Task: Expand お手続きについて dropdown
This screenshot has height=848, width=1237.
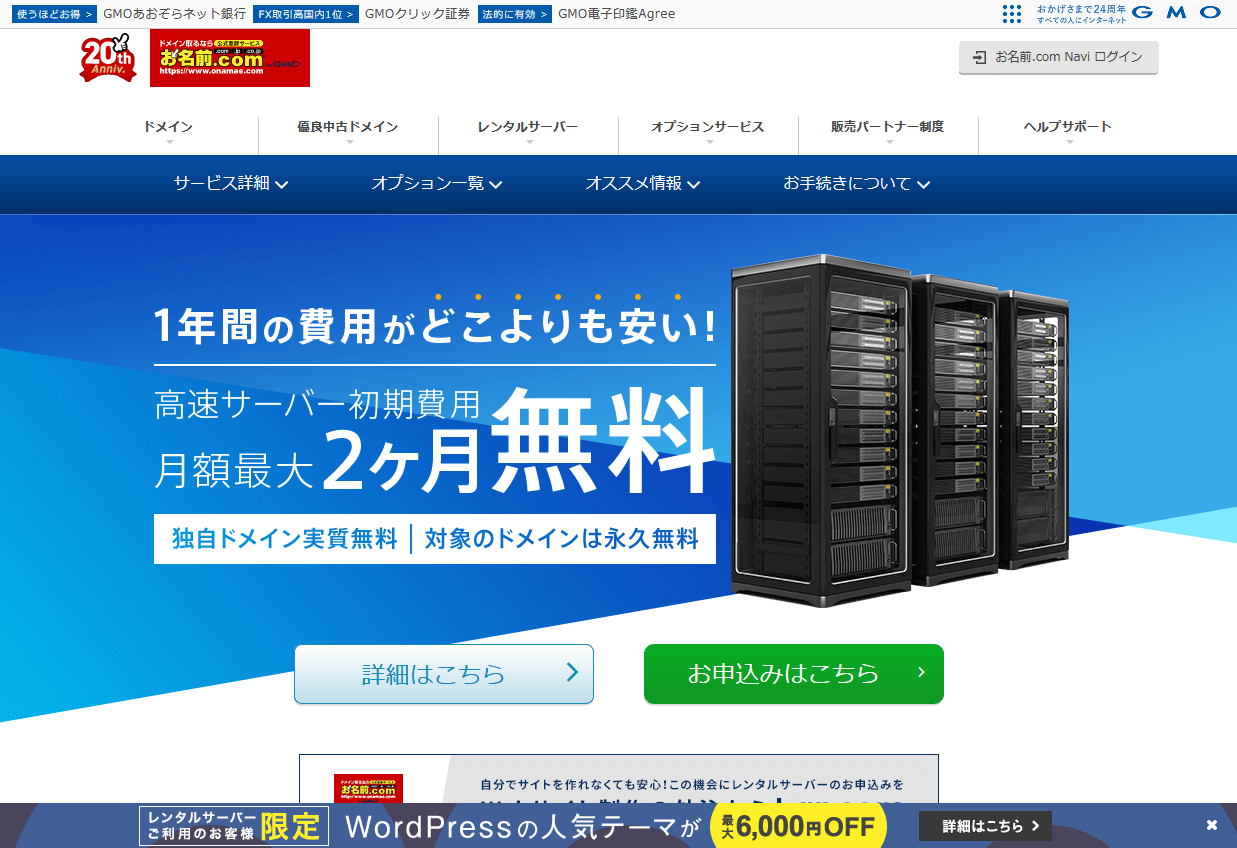Action: (857, 184)
